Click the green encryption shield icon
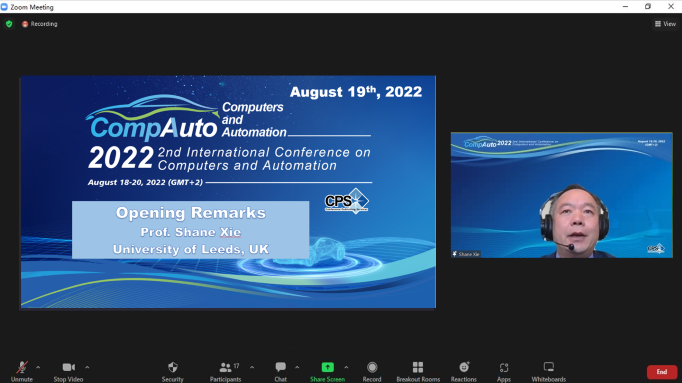The height and width of the screenshot is (383, 682). click(9, 24)
